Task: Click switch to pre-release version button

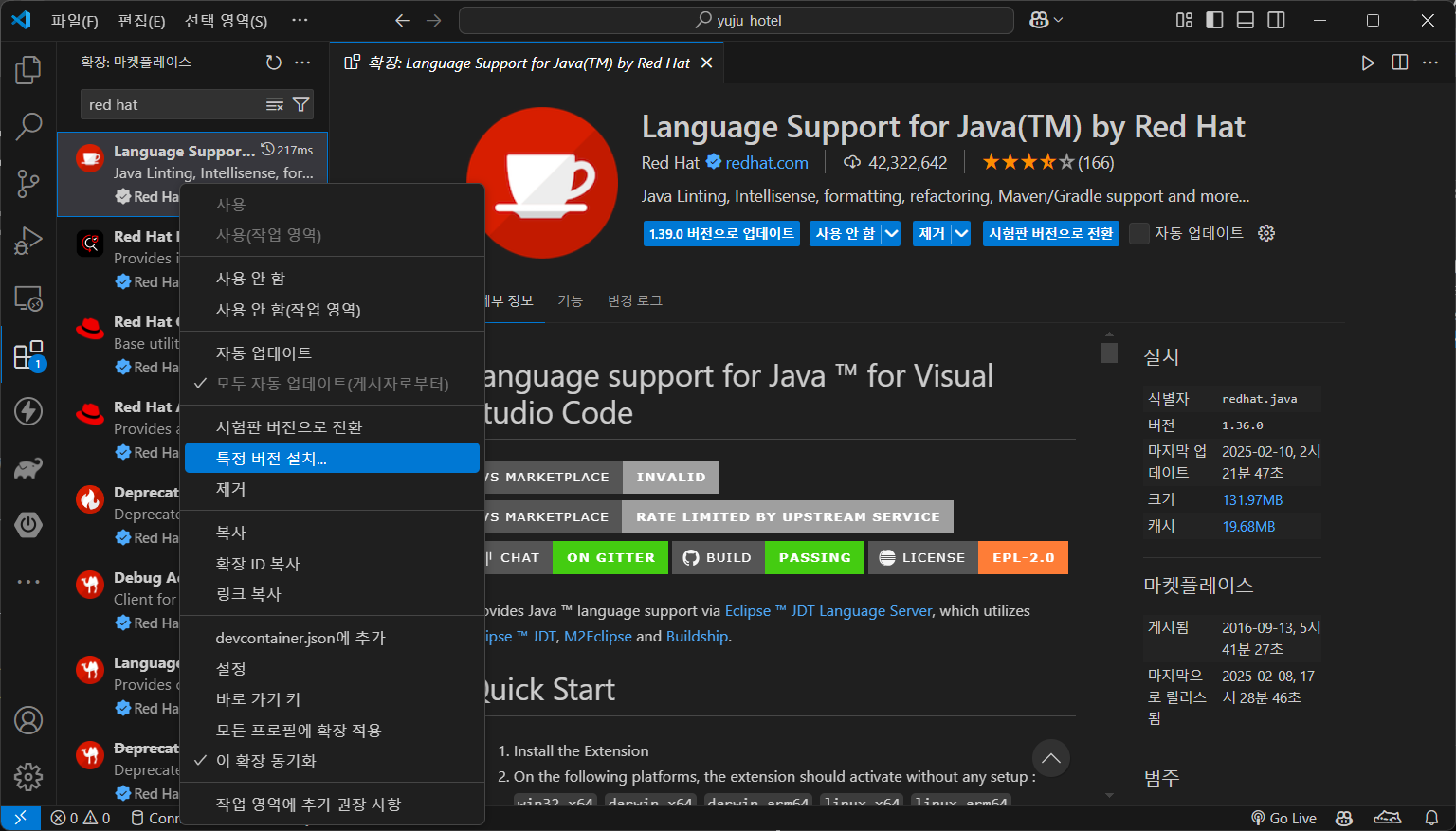Action: pos(1050,233)
